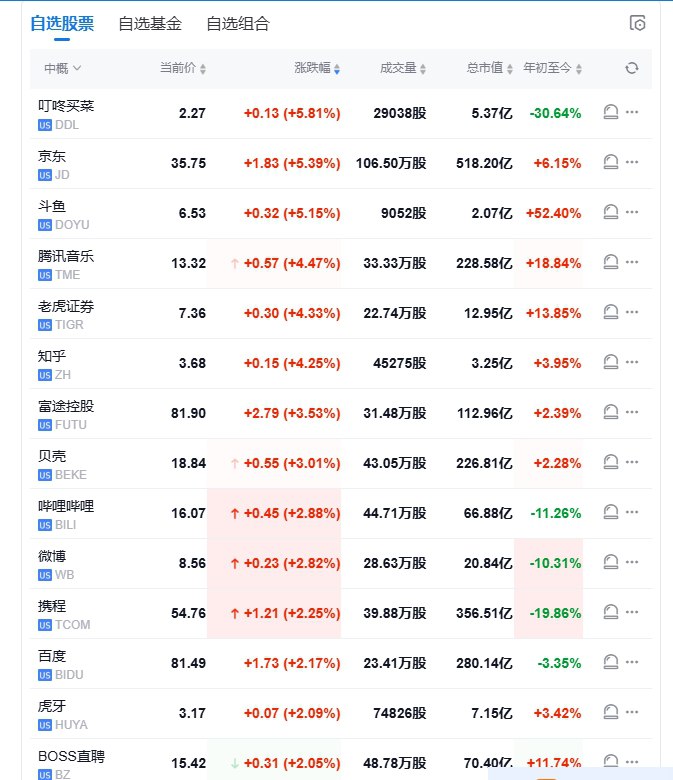
Task: Select 斗鱼 year-to-date +52.40%
Action: point(554,213)
